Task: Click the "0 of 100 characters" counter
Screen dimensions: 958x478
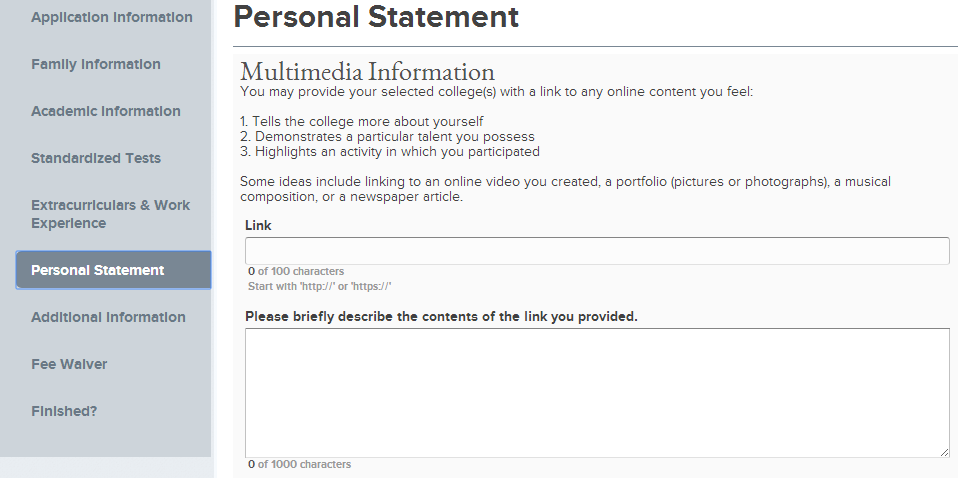Action: [x=296, y=271]
